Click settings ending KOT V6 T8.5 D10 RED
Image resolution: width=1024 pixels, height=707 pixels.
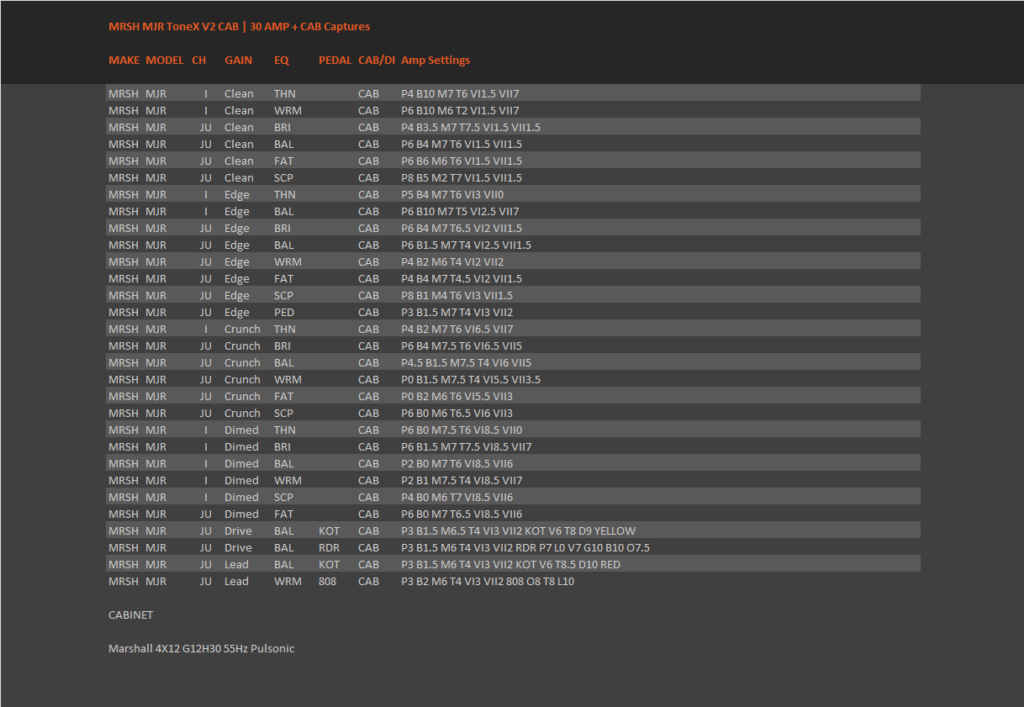(x=511, y=565)
